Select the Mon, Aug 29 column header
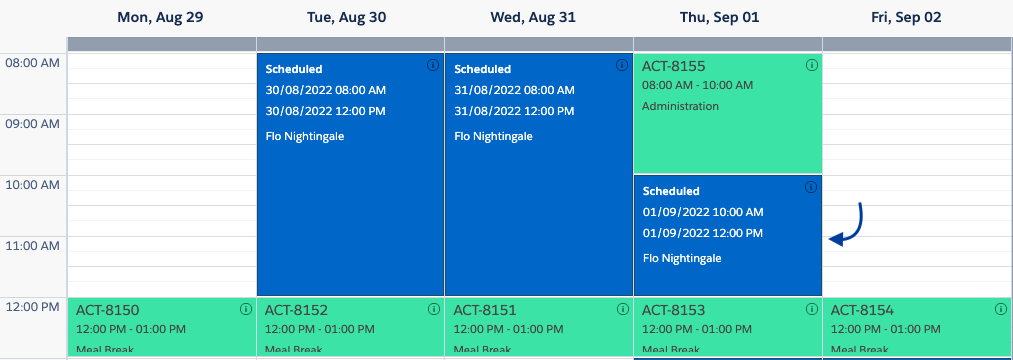1013x360 pixels. 160,18
